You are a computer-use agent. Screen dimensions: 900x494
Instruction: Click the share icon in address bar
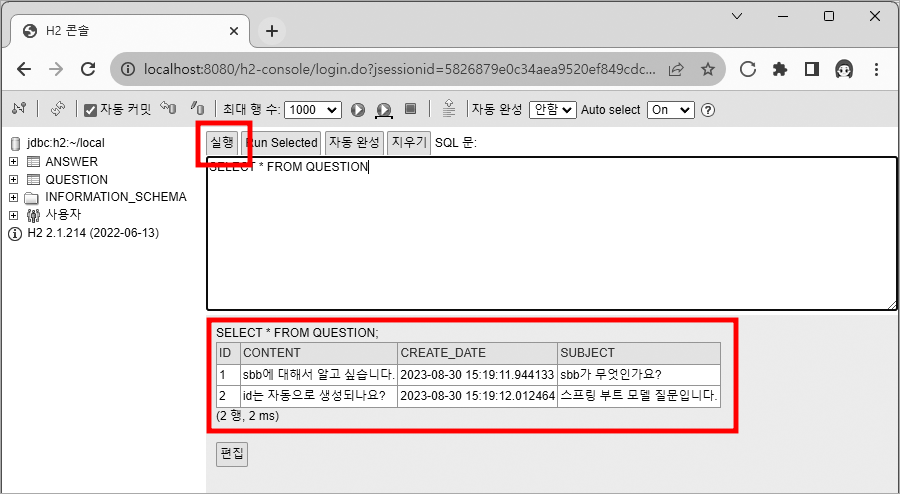676,69
